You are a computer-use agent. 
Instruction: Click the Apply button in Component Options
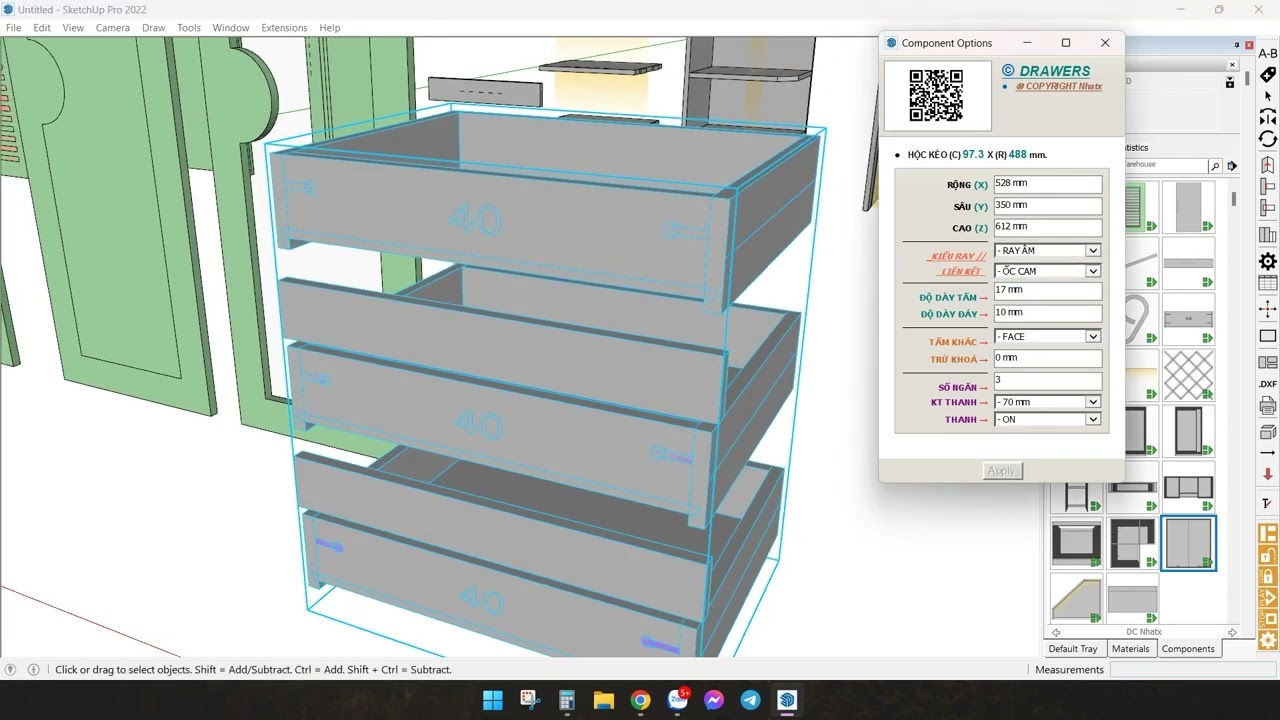coord(1001,471)
